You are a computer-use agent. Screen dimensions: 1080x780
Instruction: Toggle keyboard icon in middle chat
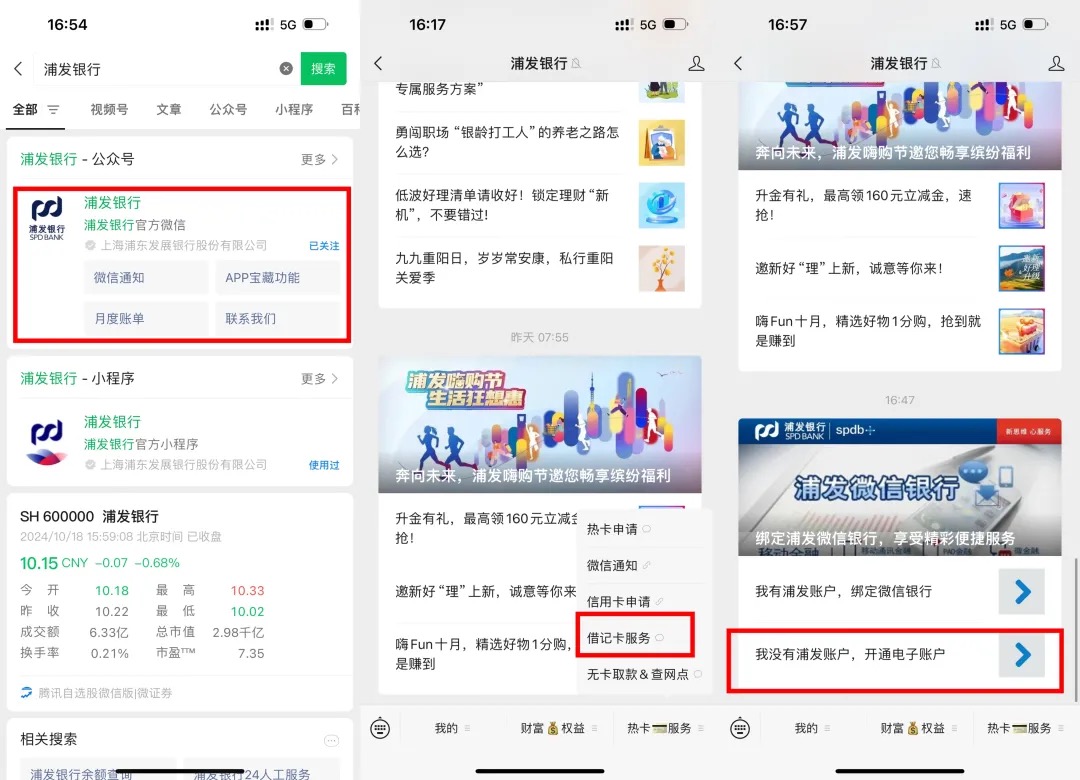tap(380, 728)
